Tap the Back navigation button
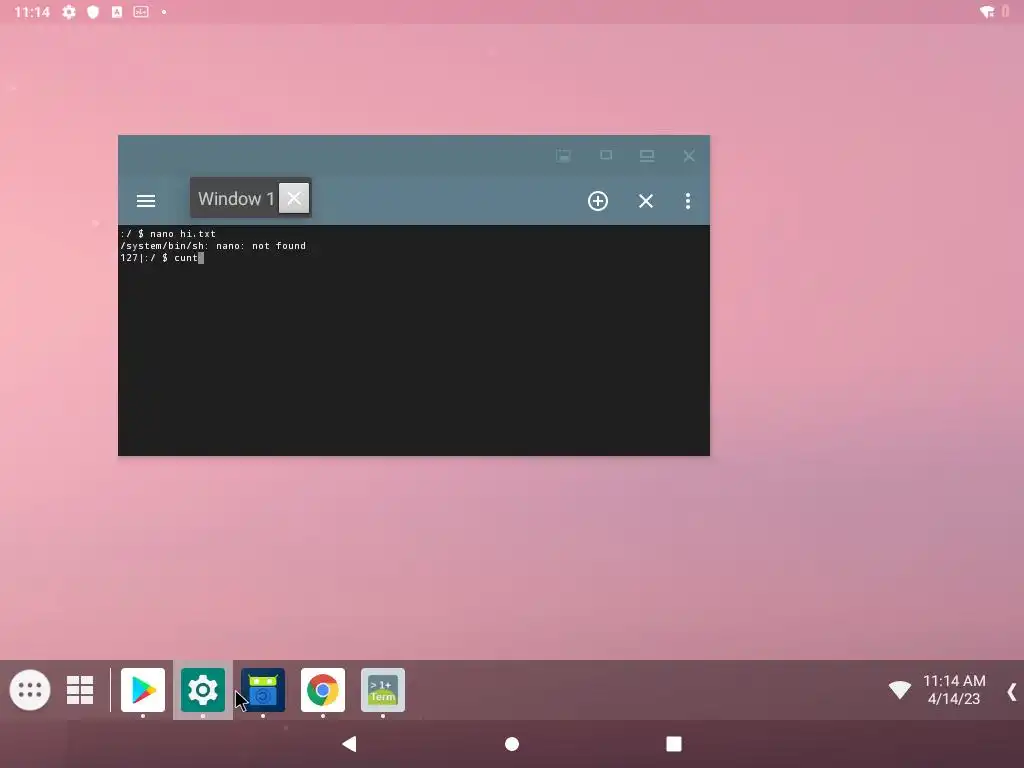 pos(349,744)
